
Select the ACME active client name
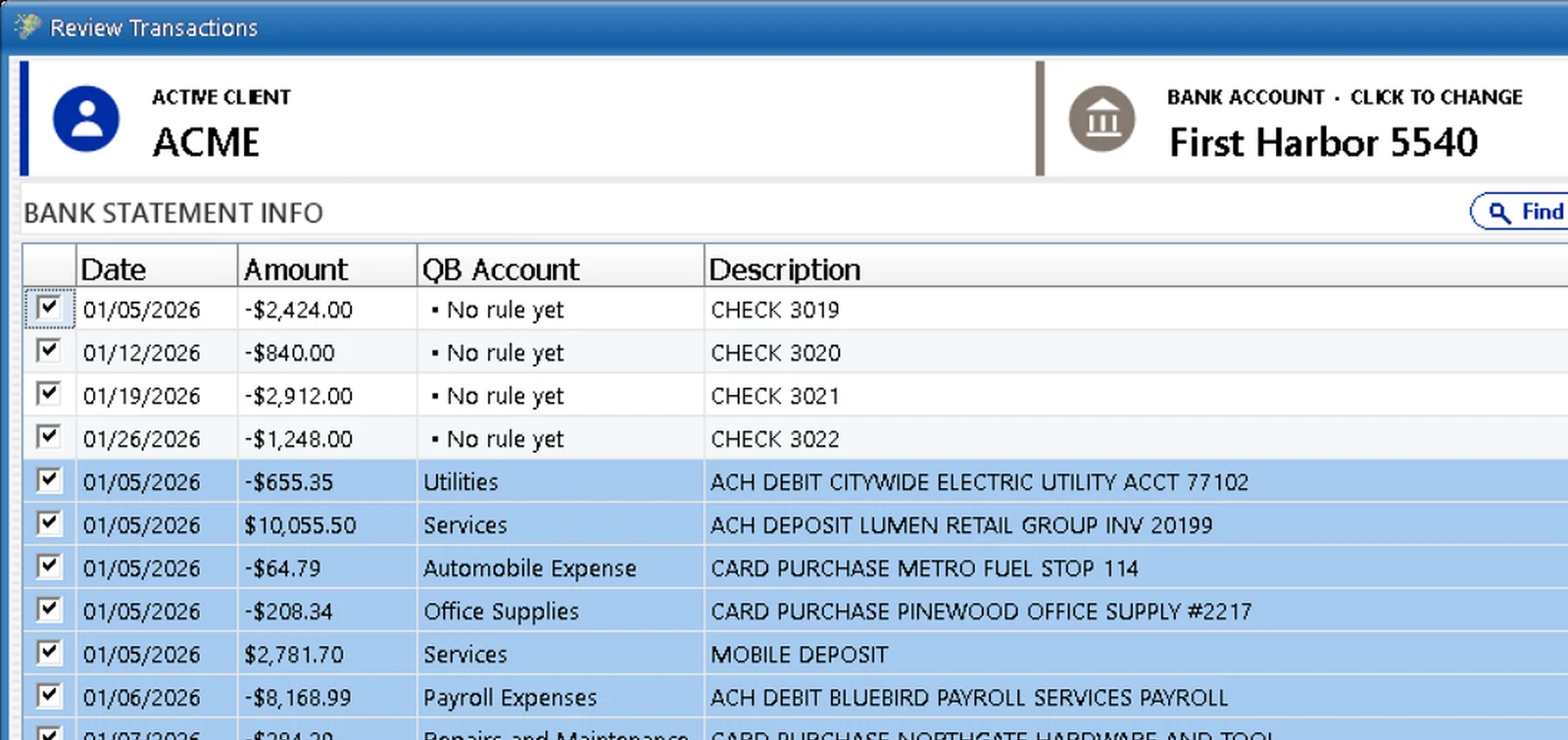coord(206,143)
